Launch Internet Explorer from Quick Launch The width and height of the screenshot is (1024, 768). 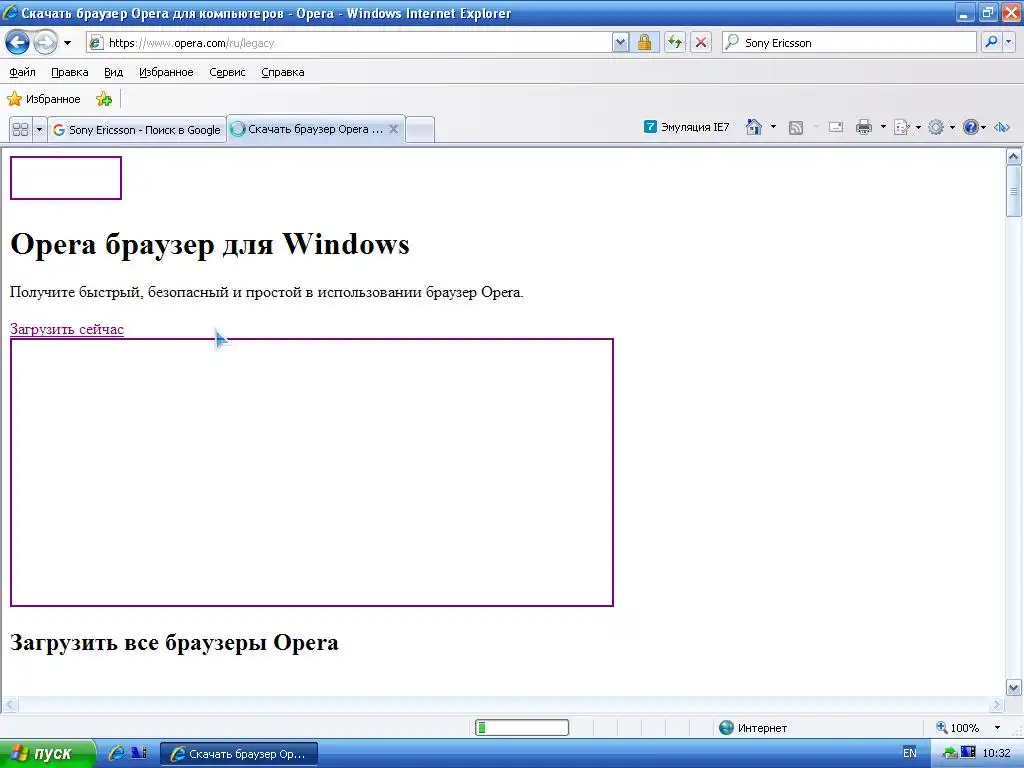pyautogui.click(x=116, y=754)
